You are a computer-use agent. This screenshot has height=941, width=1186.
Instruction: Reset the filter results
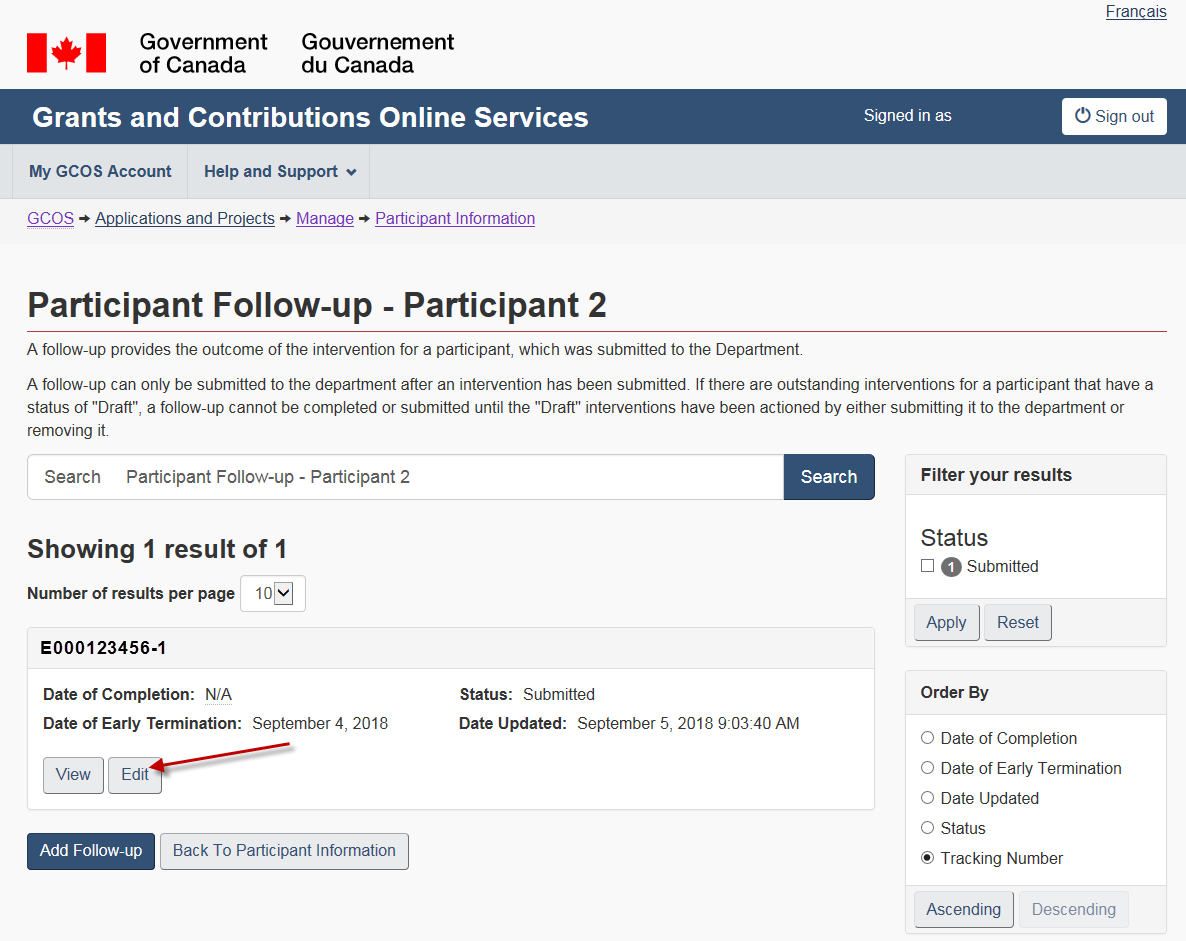(x=1017, y=622)
